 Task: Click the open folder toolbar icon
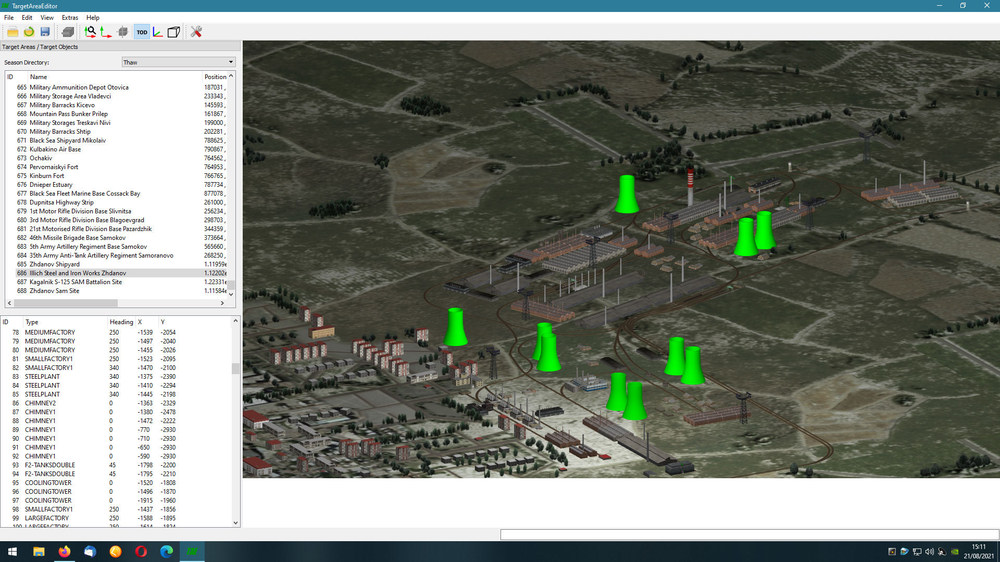(12, 32)
